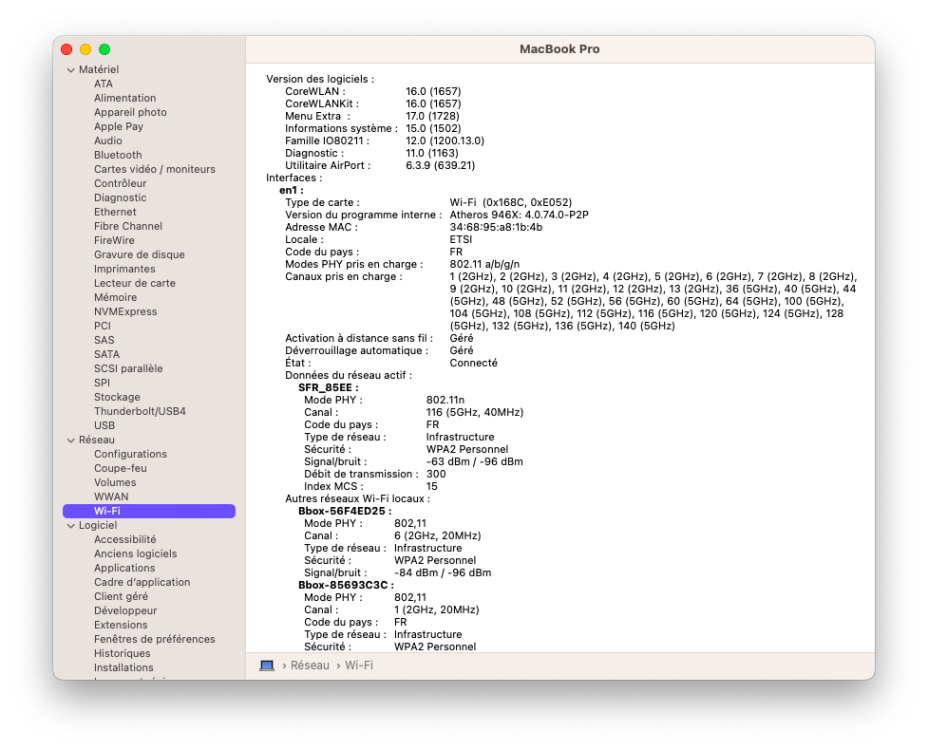Click the computer icon in path bar
Screen dimensions: 928x750
pyautogui.click(x=267, y=665)
